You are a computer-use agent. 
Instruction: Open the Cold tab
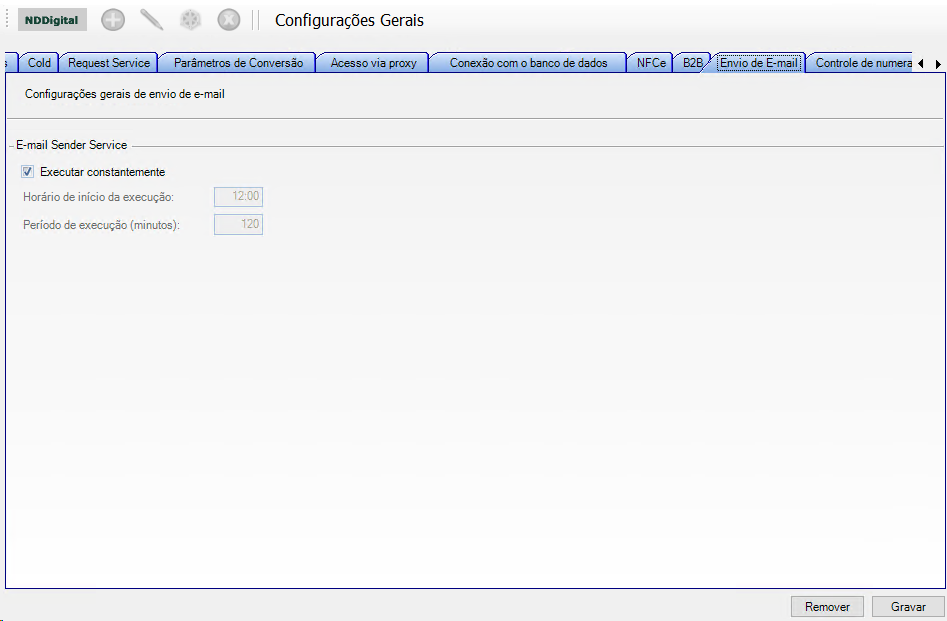39,63
